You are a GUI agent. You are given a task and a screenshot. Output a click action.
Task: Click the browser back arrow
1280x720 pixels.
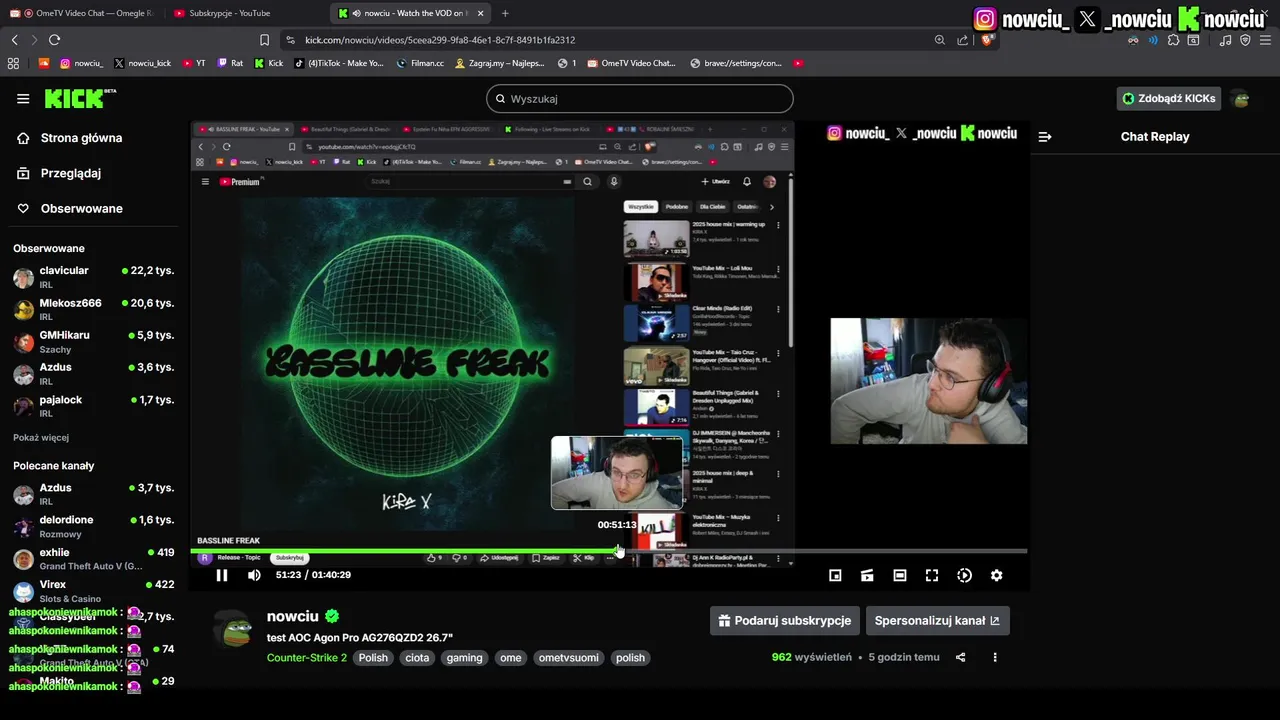click(14, 40)
